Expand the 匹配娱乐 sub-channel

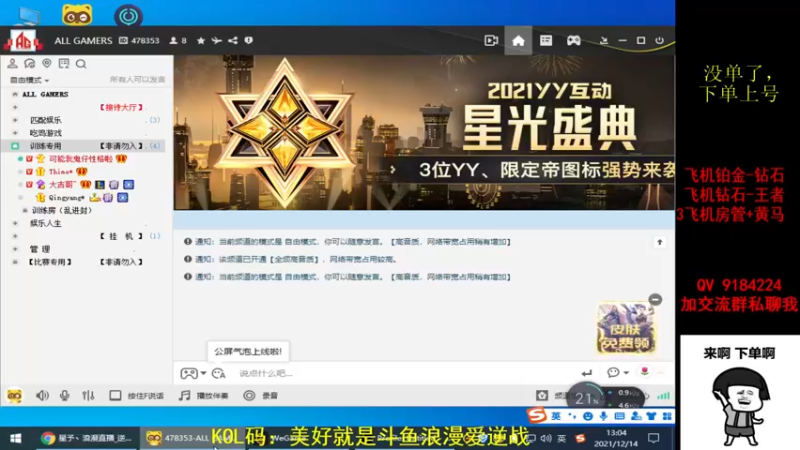coord(15,120)
